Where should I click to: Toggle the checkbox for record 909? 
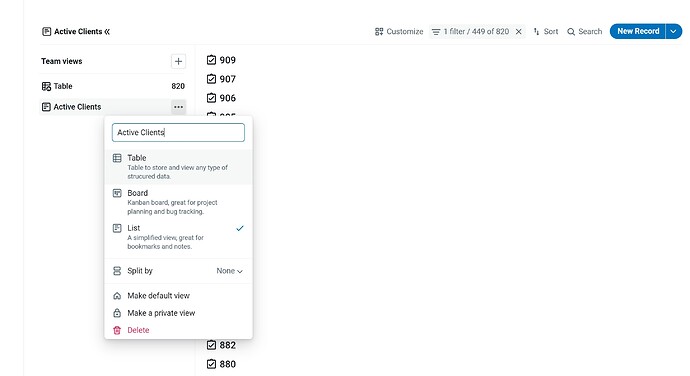(211, 60)
